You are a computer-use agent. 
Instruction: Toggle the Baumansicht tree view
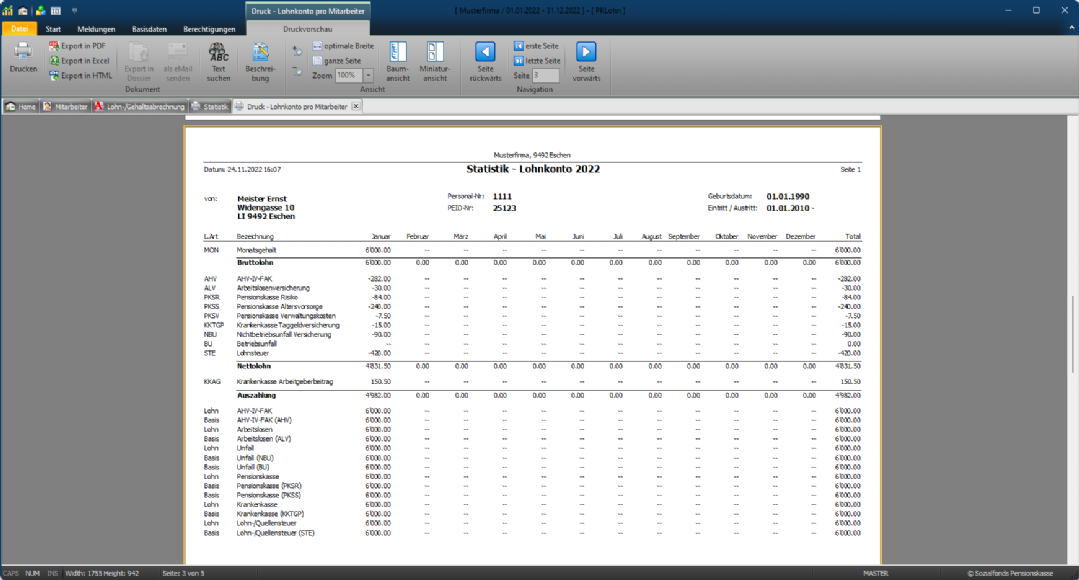pos(398,58)
